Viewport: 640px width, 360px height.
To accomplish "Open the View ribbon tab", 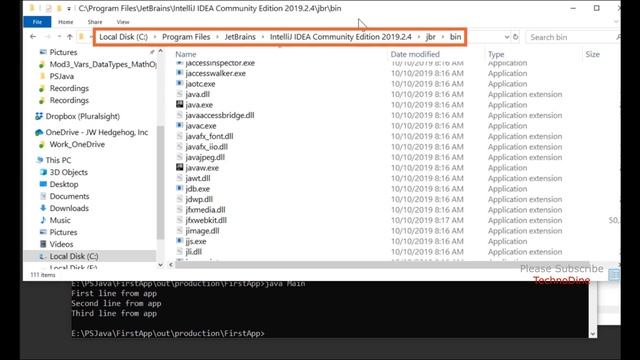I will [x=122, y=22].
